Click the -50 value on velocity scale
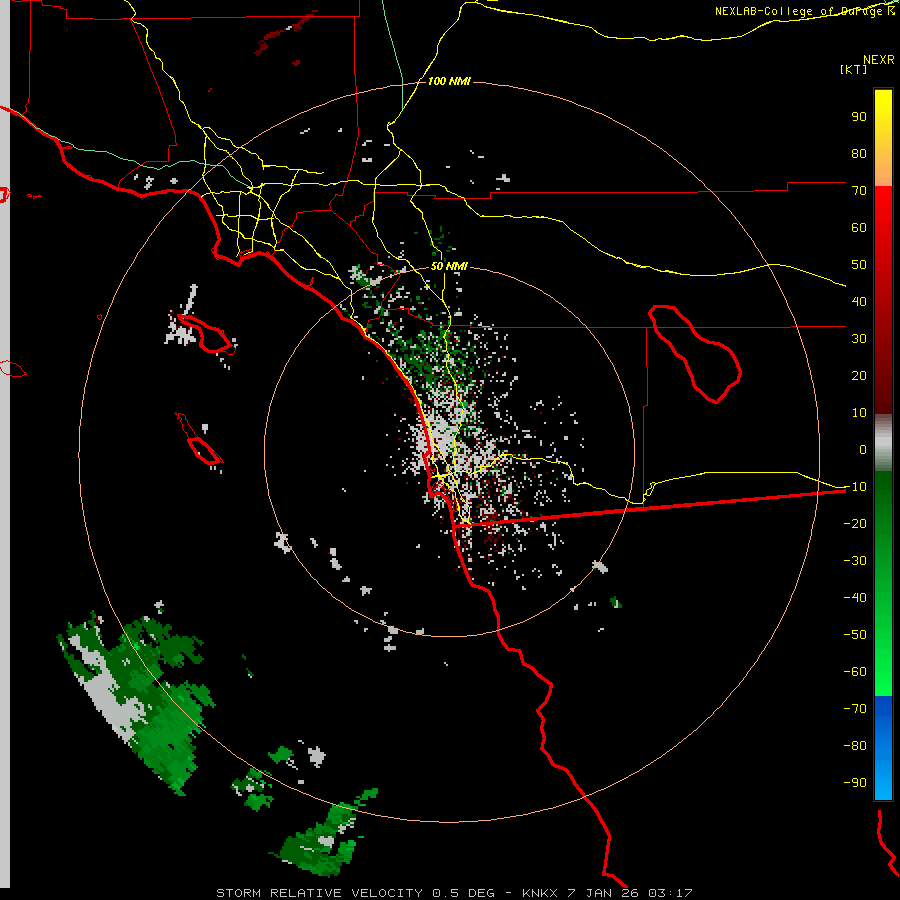The image size is (900, 900). (x=855, y=635)
